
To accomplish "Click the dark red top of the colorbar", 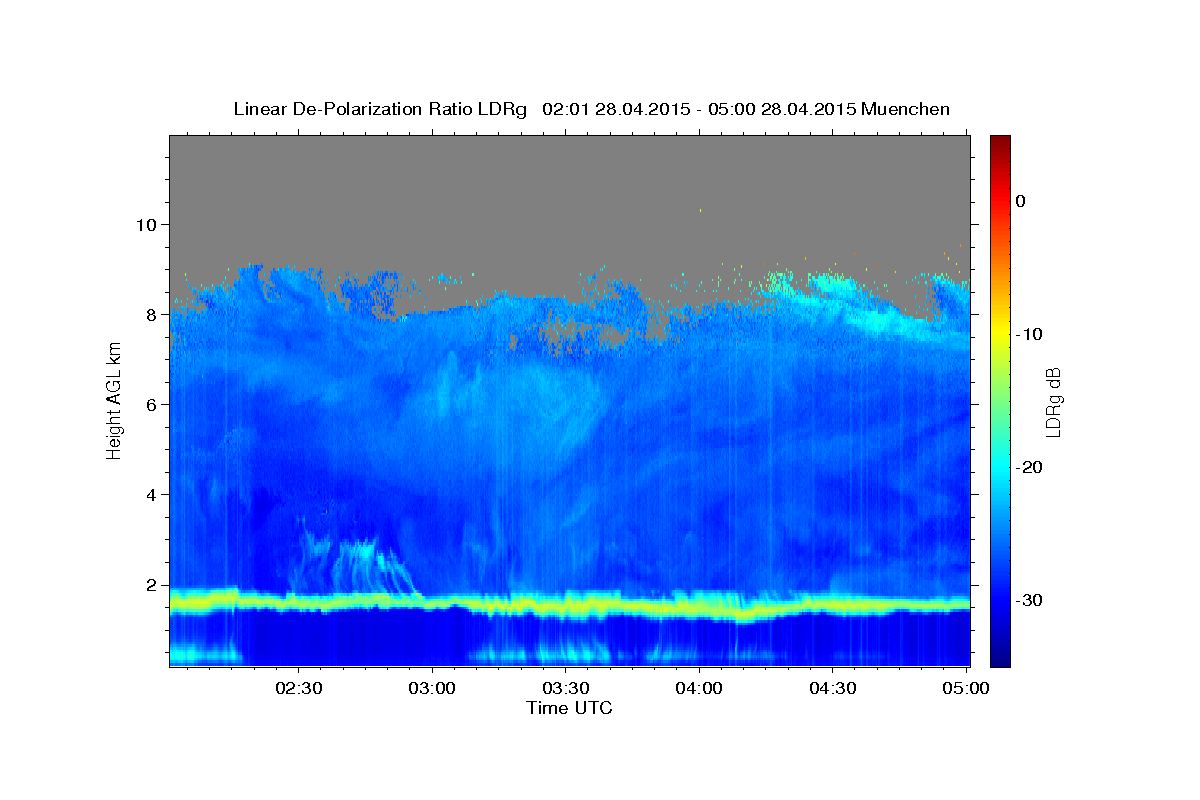I will (x=1000, y=141).
